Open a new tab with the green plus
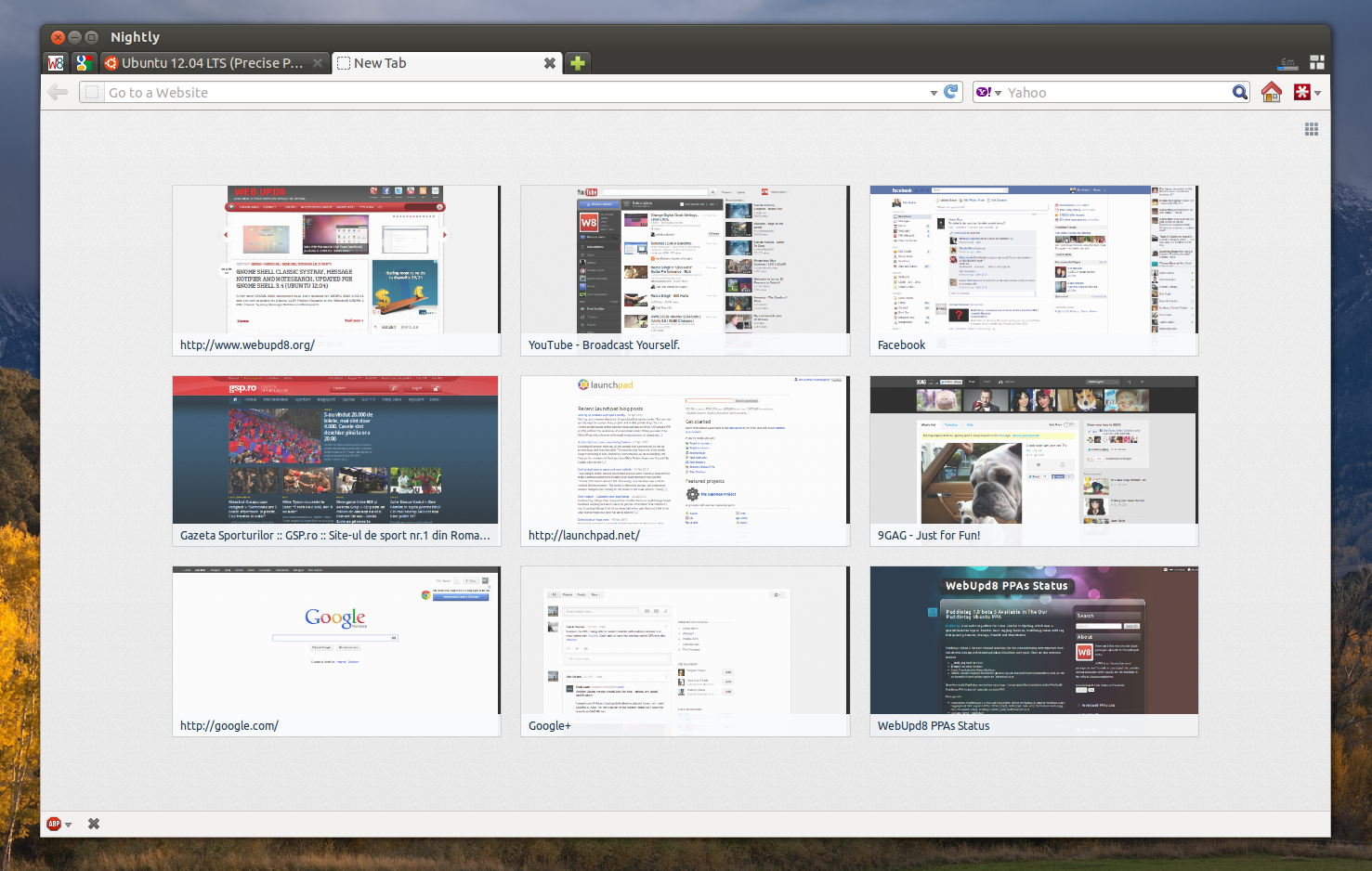Screen dimensions: 1372x871 (577, 62)
